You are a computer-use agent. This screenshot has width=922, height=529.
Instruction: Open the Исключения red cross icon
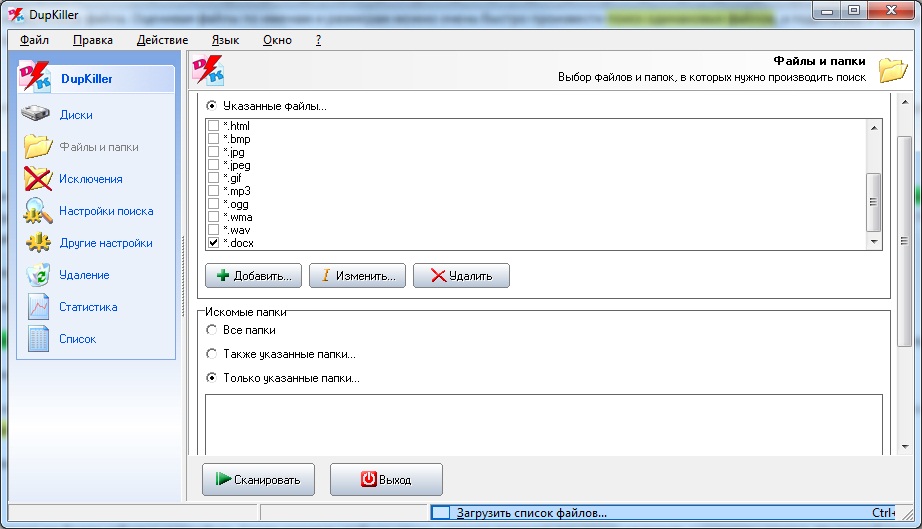coord(38,179)
